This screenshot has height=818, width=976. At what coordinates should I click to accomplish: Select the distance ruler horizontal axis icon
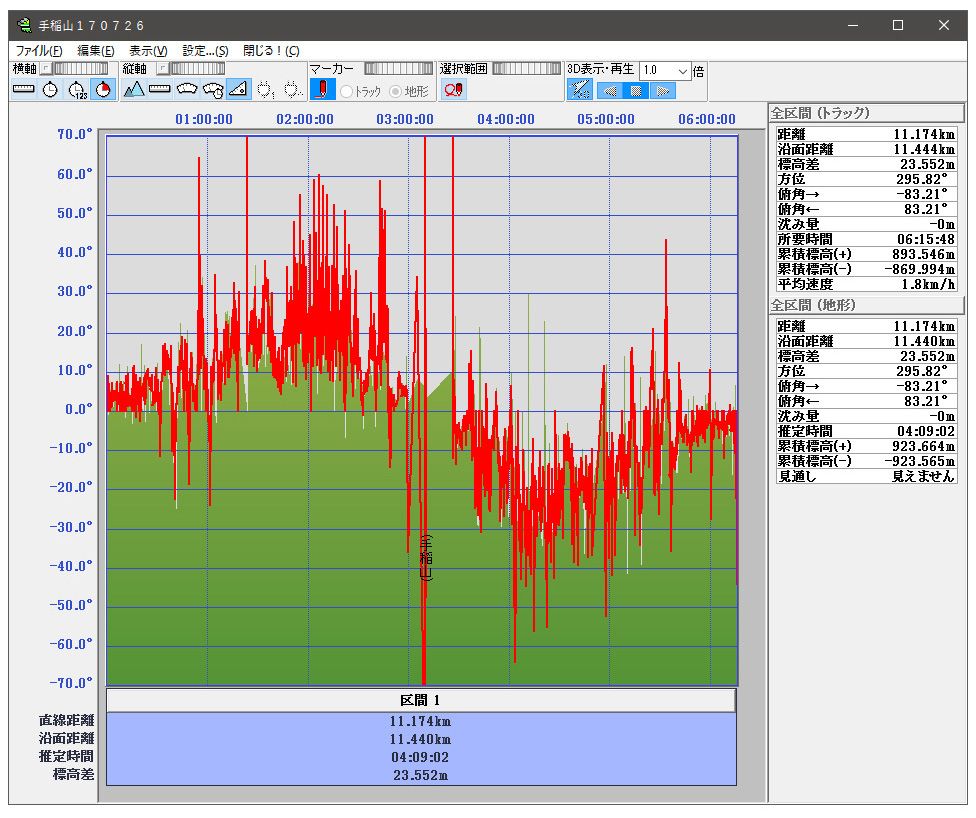[x=24, y=90]
